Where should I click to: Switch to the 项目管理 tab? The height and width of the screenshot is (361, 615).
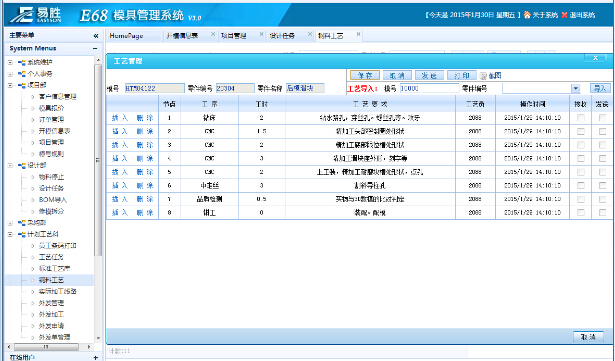[x=234, y=36]
